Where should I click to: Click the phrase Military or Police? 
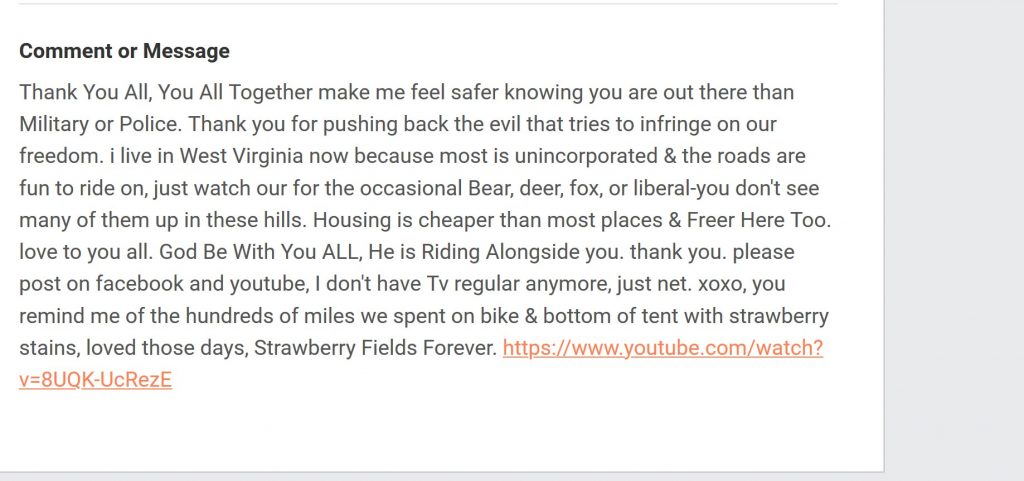[x=97, y=125]
